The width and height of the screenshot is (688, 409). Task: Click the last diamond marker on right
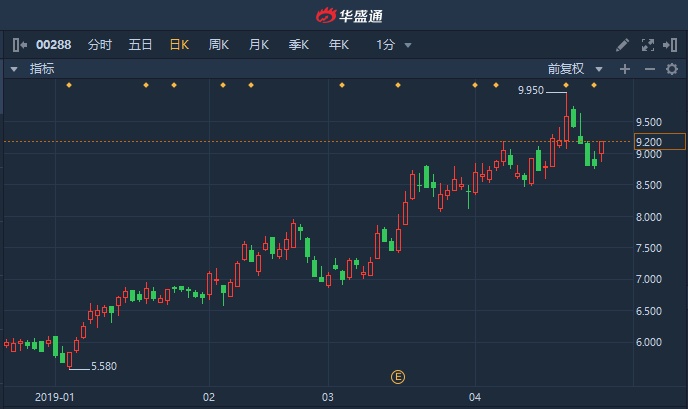pos(594,85)
